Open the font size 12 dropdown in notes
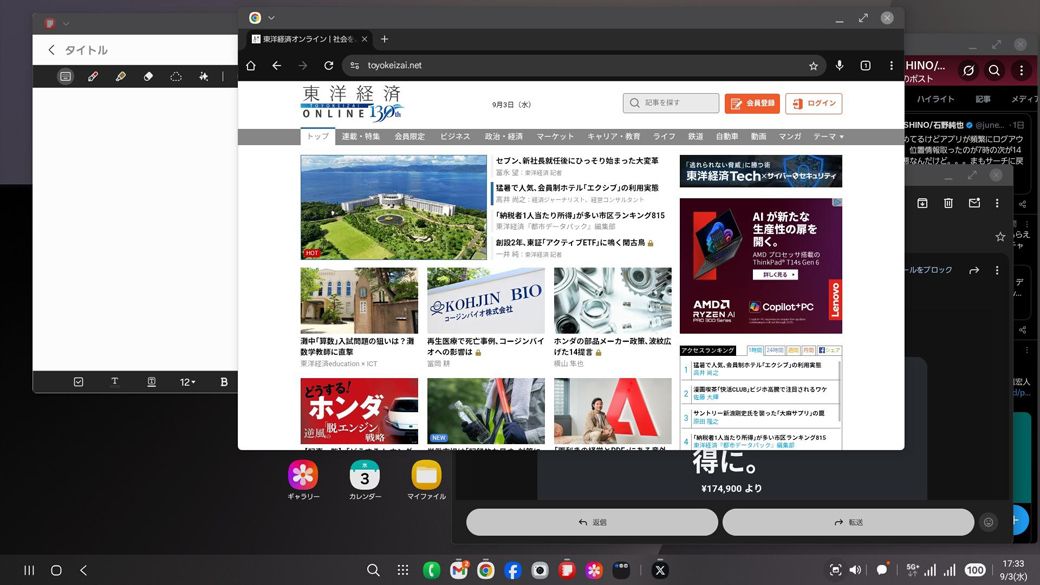The width and height of the screenshot is (1040, 585). tap(188, 381)
